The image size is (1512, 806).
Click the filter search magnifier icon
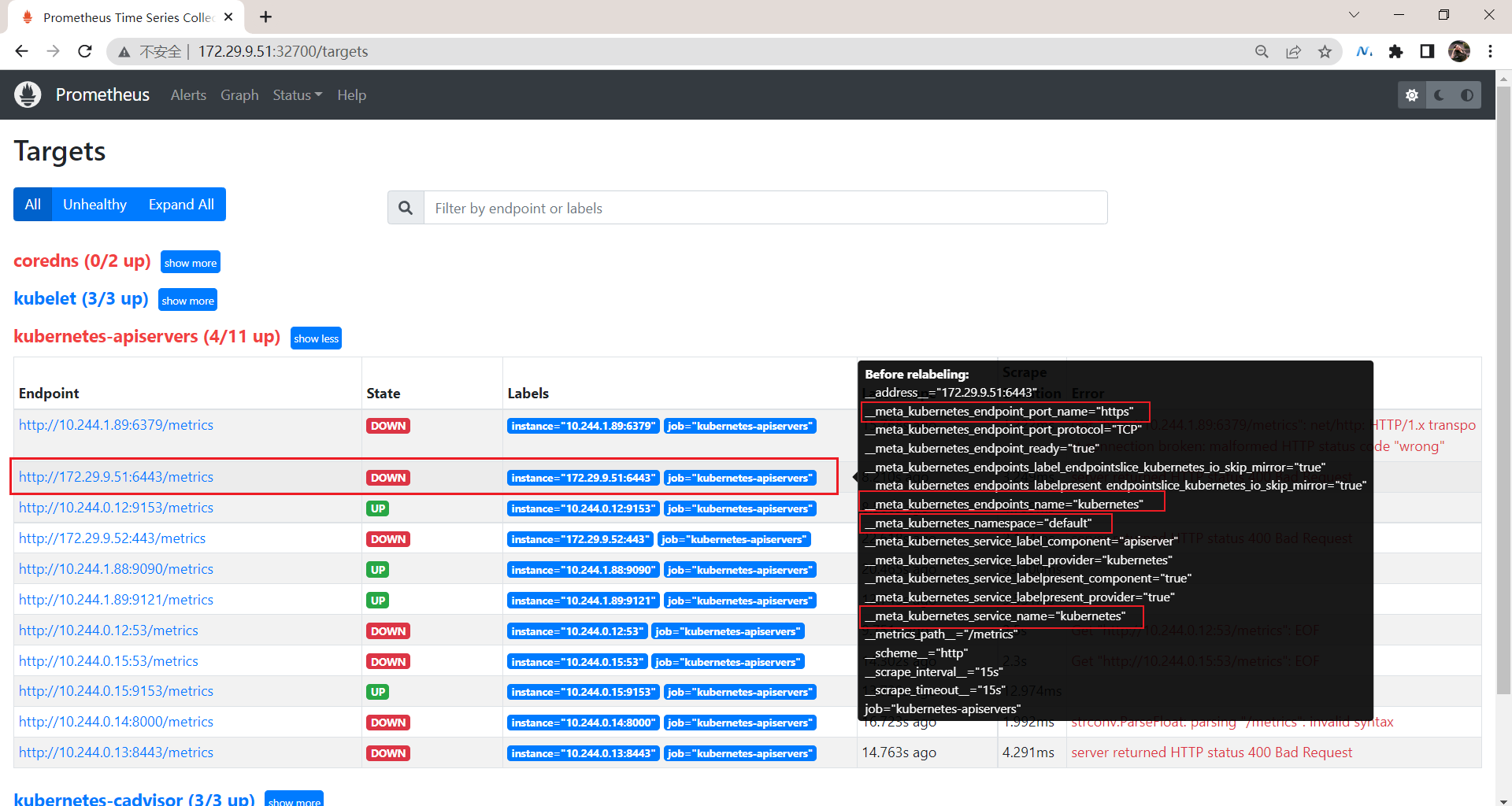406,208
